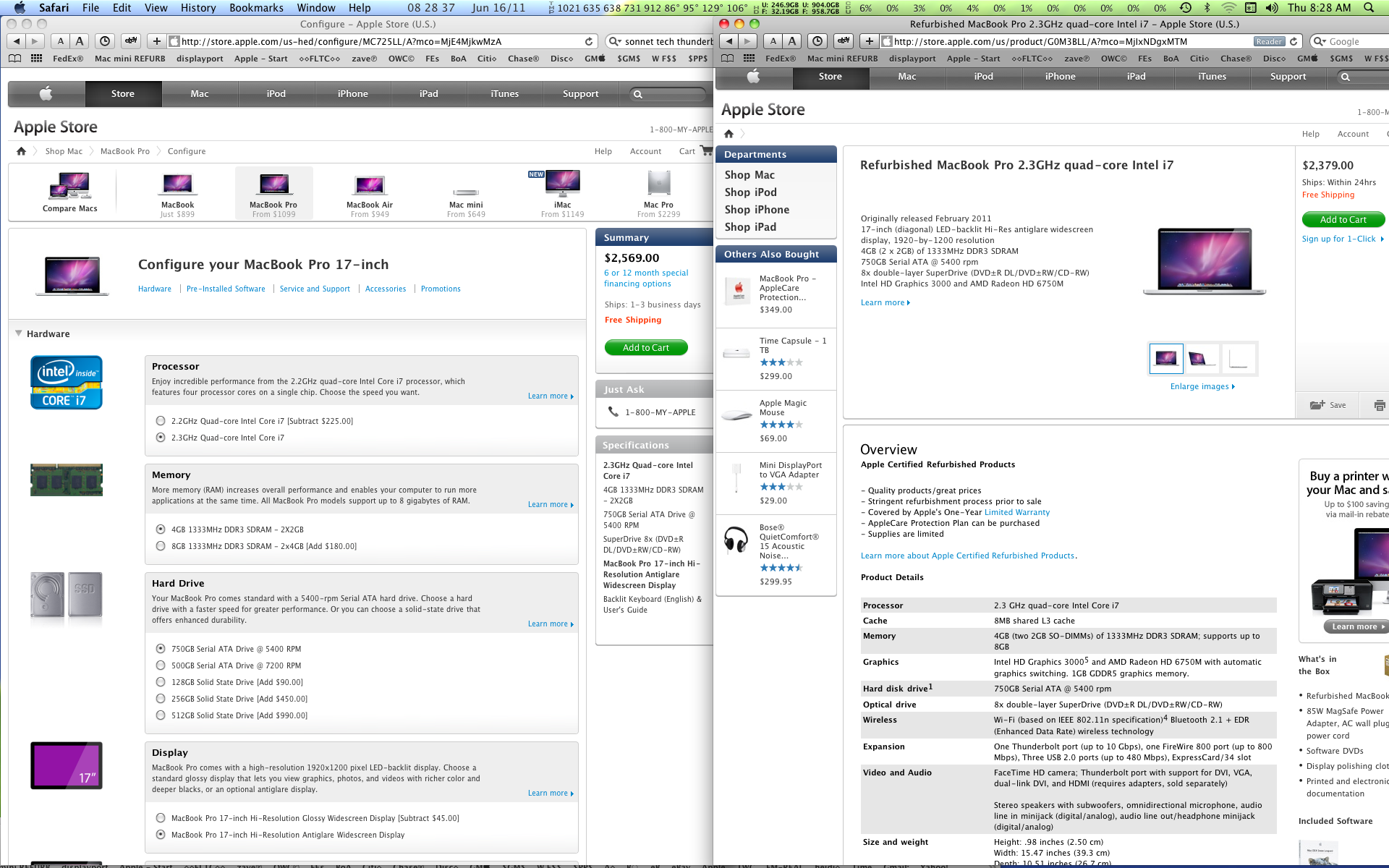1389x868 pixels.
Task: Open the History menu in the menu bar
Action: 198,7
